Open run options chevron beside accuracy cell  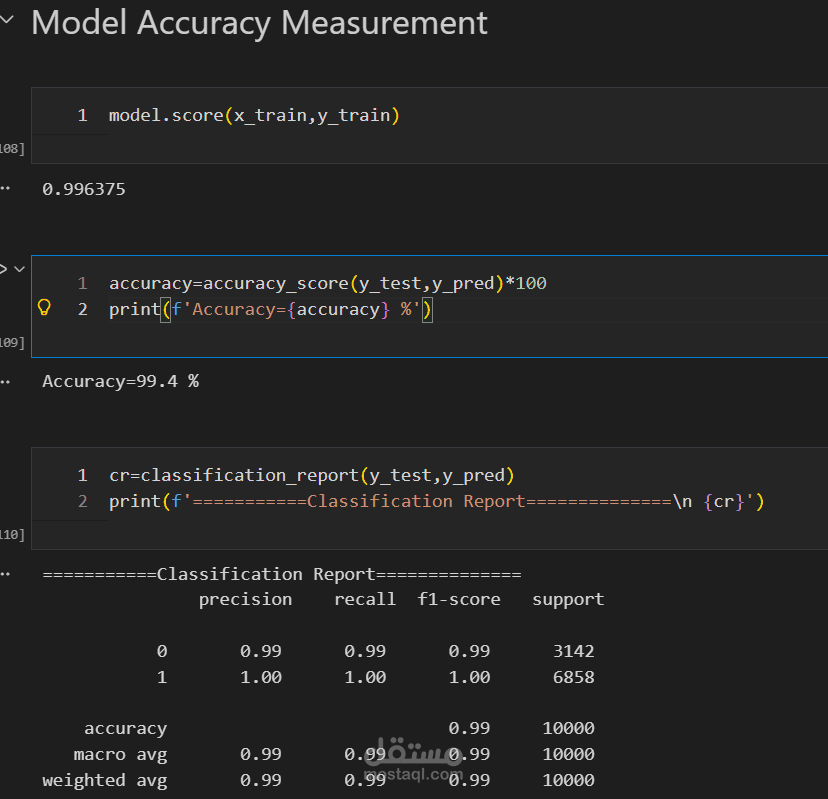tap(19, 269)
